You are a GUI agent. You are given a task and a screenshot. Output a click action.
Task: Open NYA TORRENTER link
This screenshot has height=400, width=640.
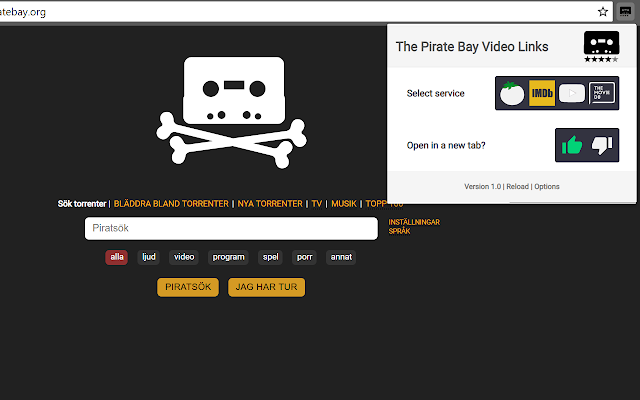270,204
